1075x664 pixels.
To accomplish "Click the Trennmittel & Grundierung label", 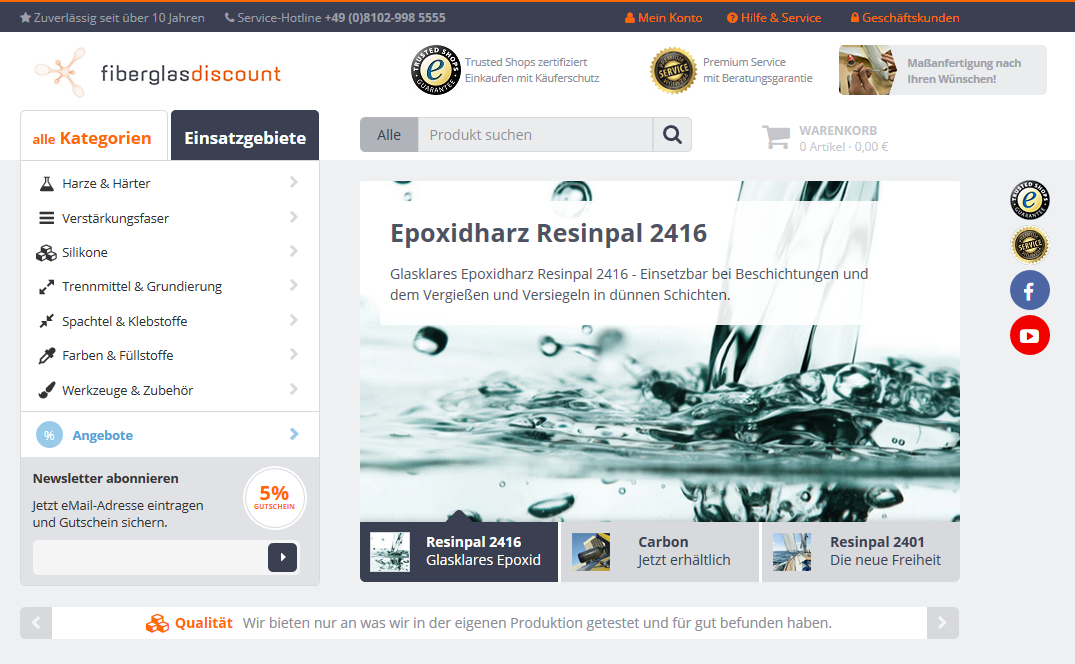I will click(x=142, y=286).
